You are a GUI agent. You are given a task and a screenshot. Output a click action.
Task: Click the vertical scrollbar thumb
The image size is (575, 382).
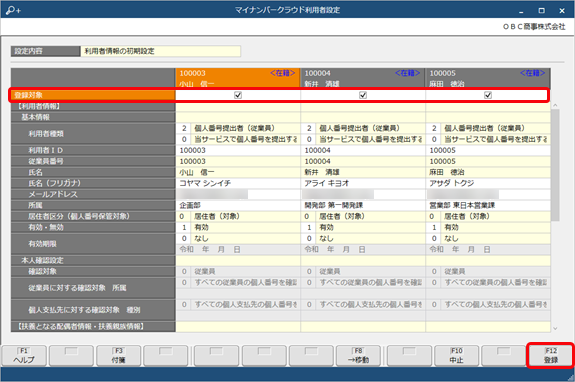click(x=555, y=165)
